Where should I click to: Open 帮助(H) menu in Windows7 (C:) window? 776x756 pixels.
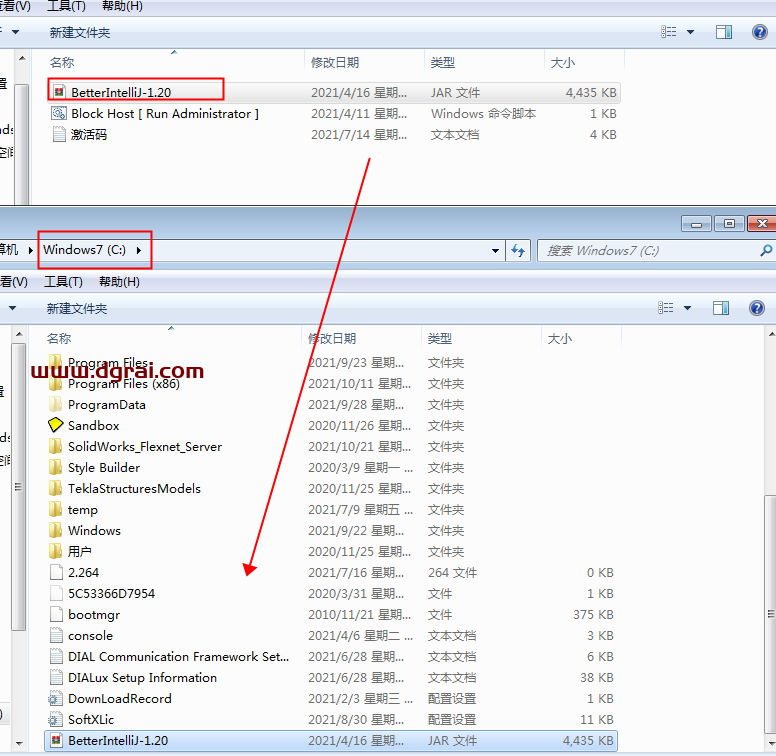[119, 282]
